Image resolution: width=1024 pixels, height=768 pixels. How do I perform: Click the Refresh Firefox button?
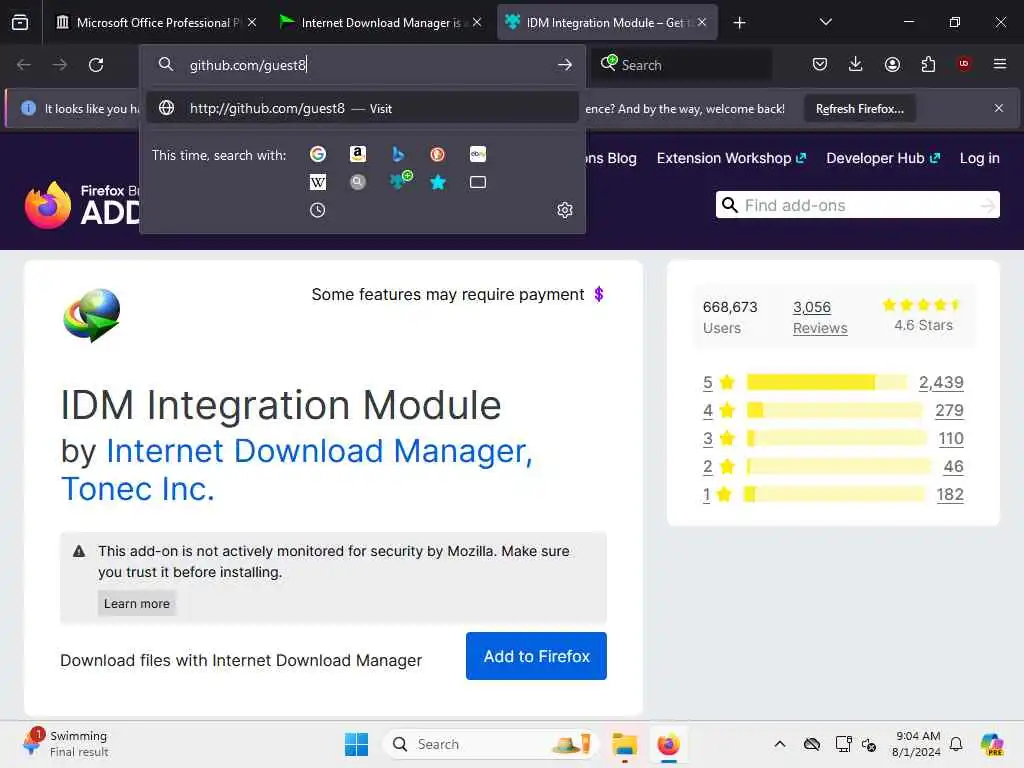(859, 109)
